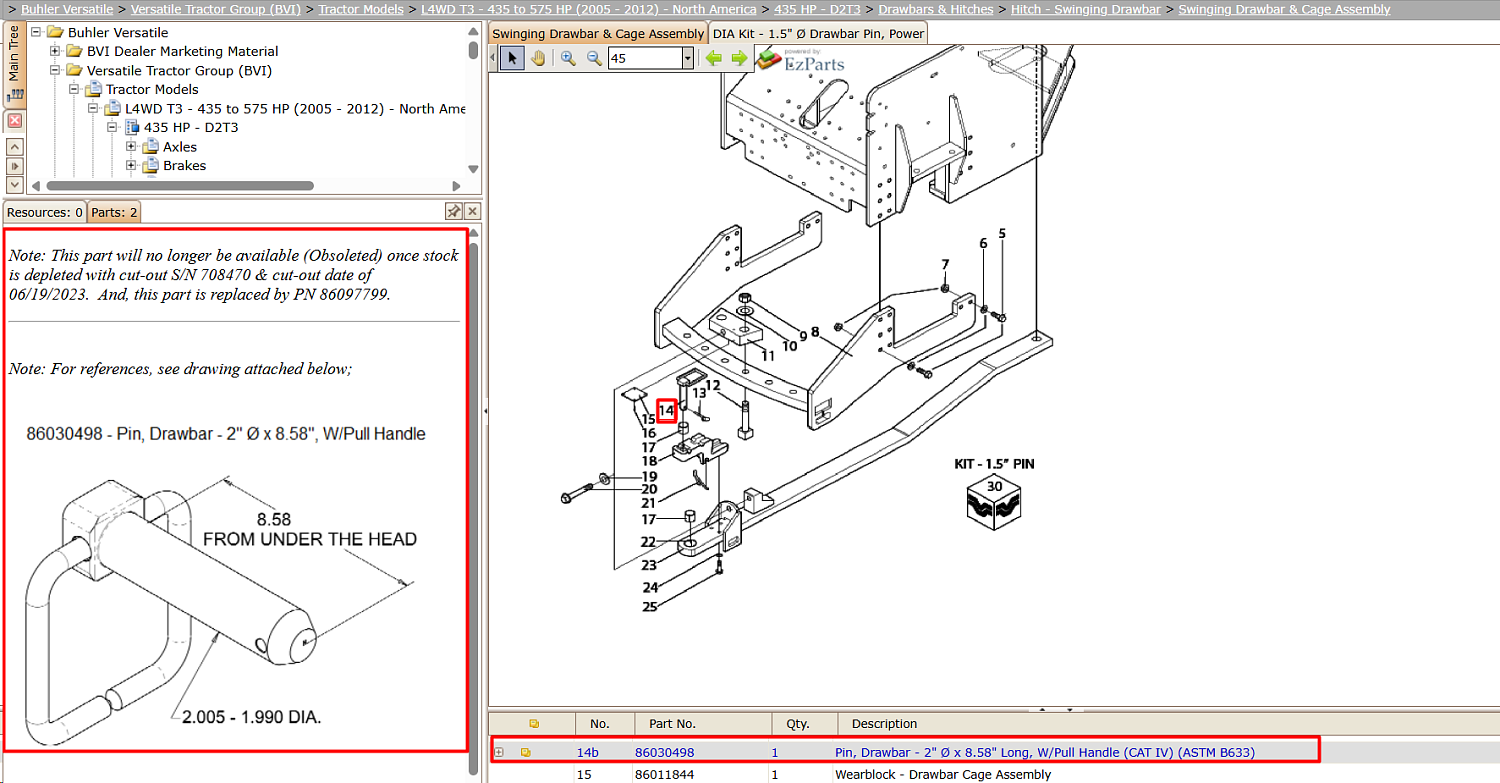Image resolution: width=1500 pixels, height=783 pixels.
Task: Click the down chevron button in left sidebar
Action: pos(14,185)
